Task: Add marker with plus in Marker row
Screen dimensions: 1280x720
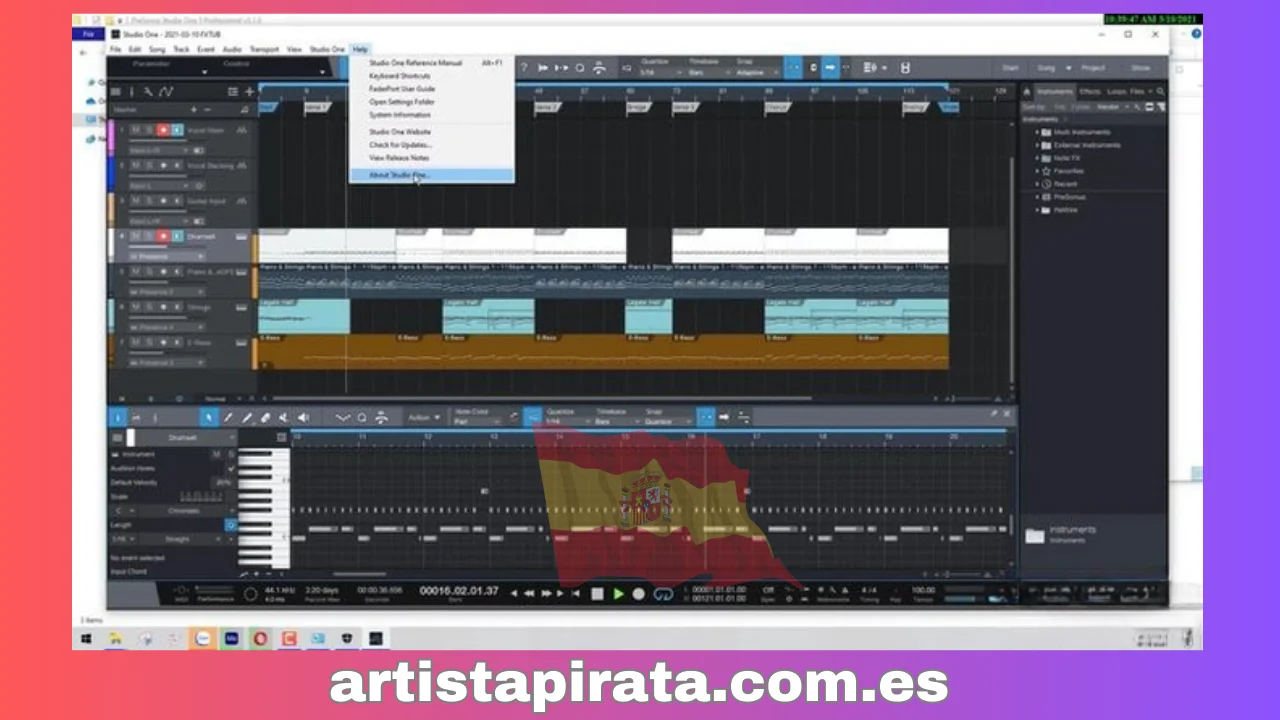Action: 194,109
